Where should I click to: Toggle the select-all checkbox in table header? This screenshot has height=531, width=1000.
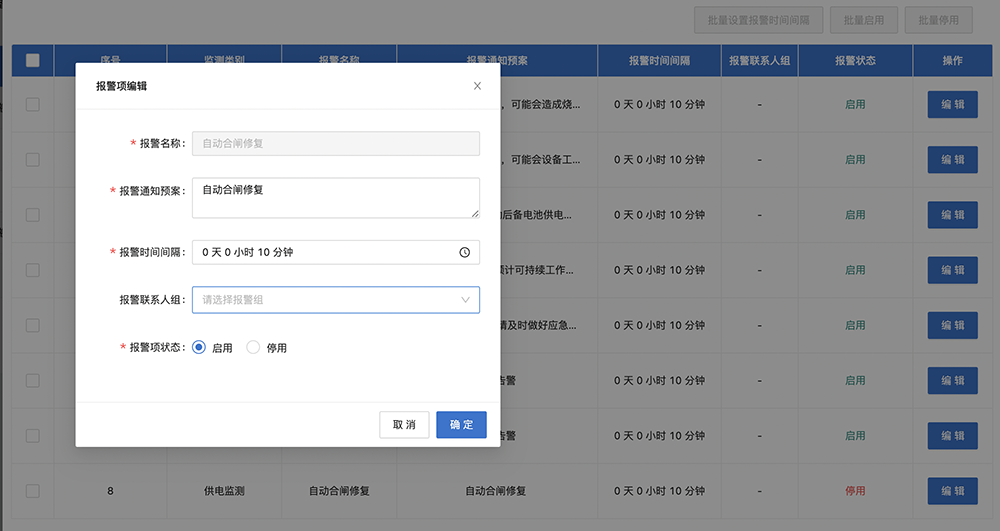pyautogui.click(x=33, y=60)
